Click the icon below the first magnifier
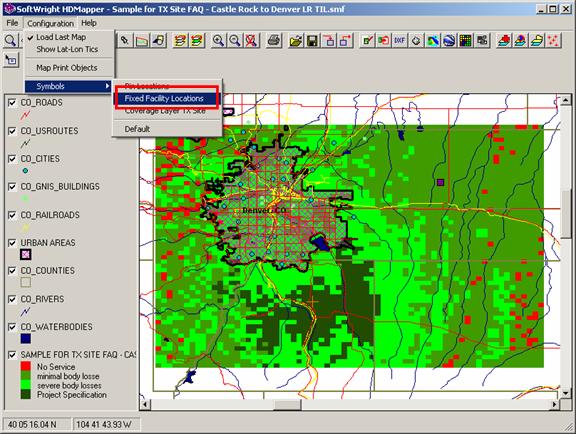The height and width of the screenshot is (434, 576). (x=11, y=60)
